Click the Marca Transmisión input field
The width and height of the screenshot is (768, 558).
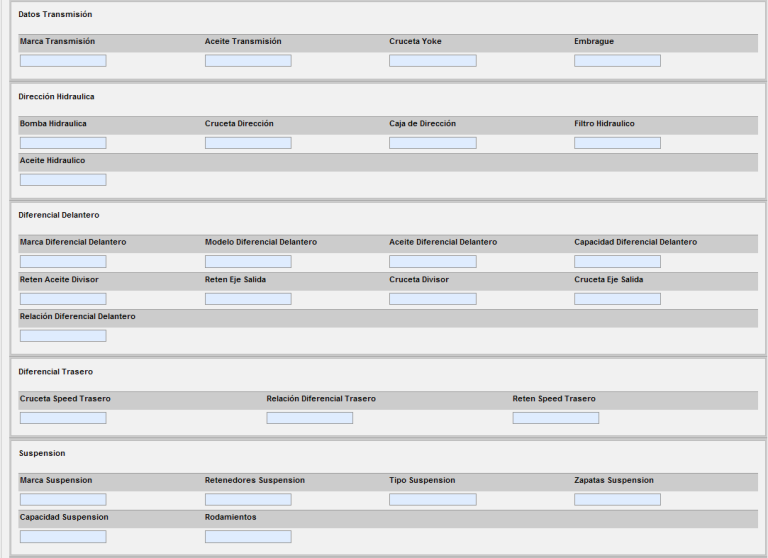point(63,61)
